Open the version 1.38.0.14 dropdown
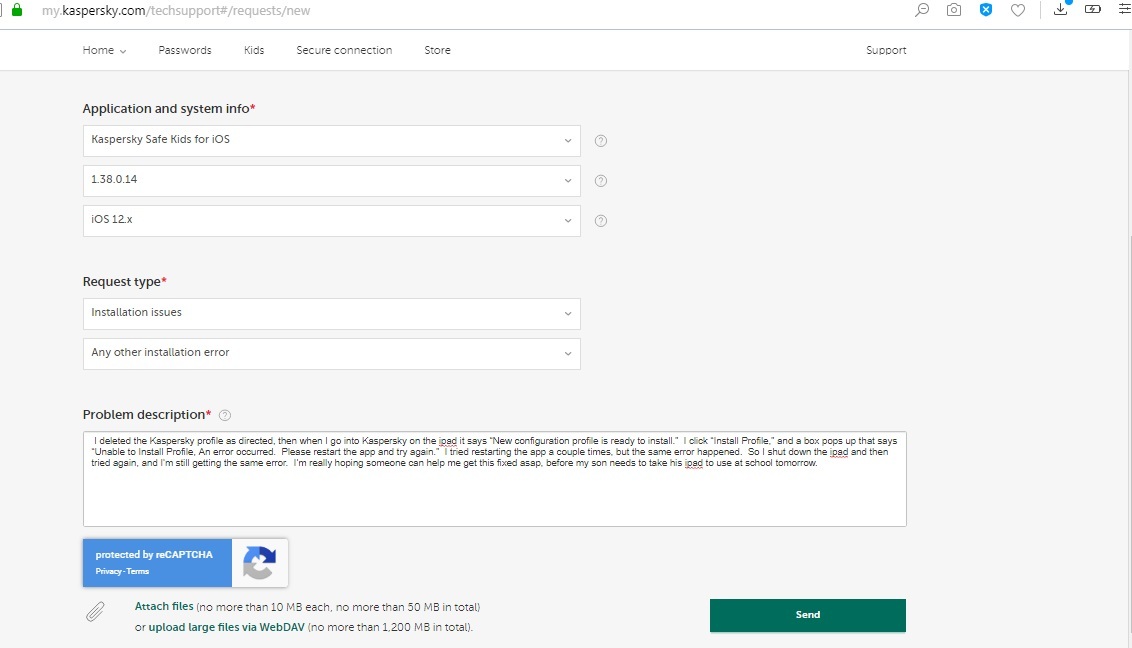The width and height of the screenshot is (1132, 648). 331,180
